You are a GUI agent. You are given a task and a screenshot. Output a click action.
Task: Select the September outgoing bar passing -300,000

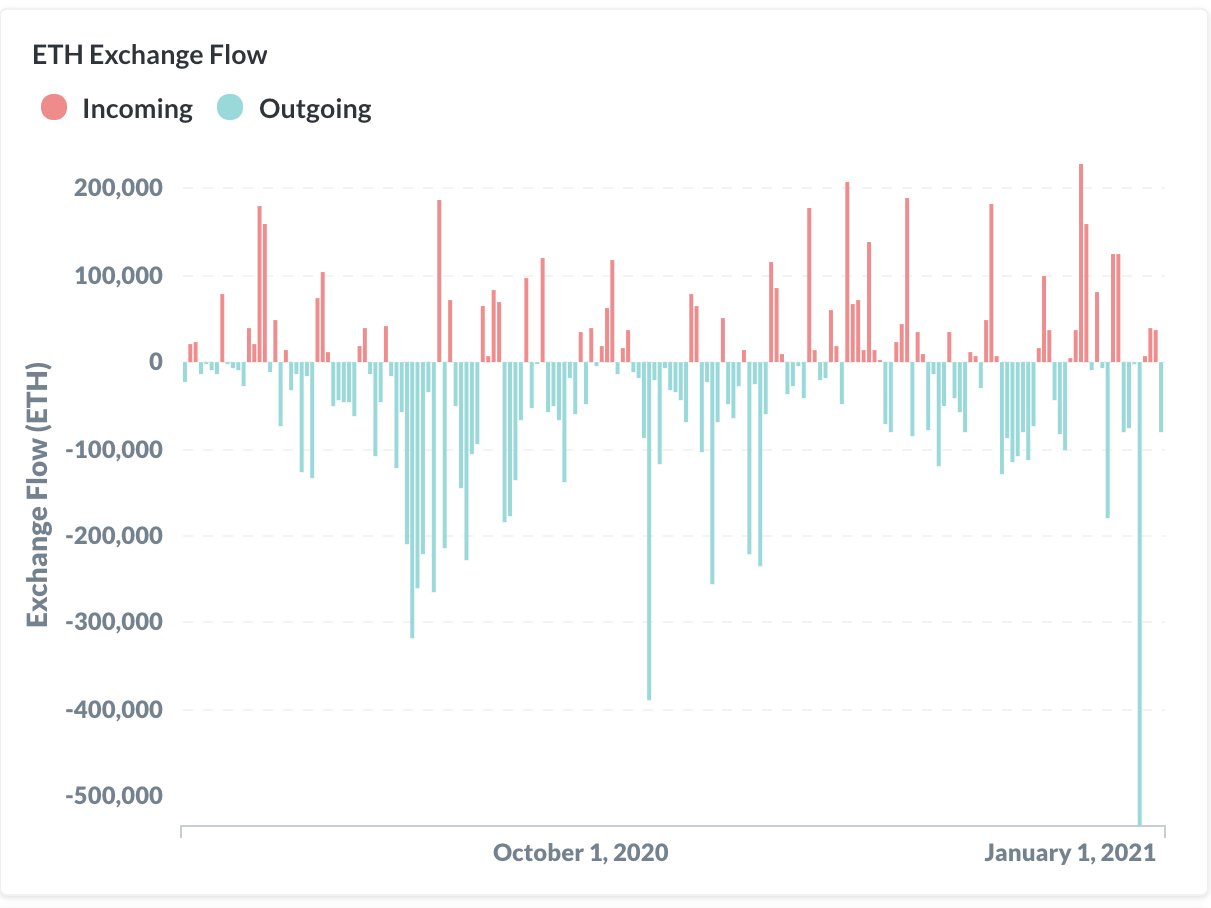pyautogui.click(x=412, y=500)
